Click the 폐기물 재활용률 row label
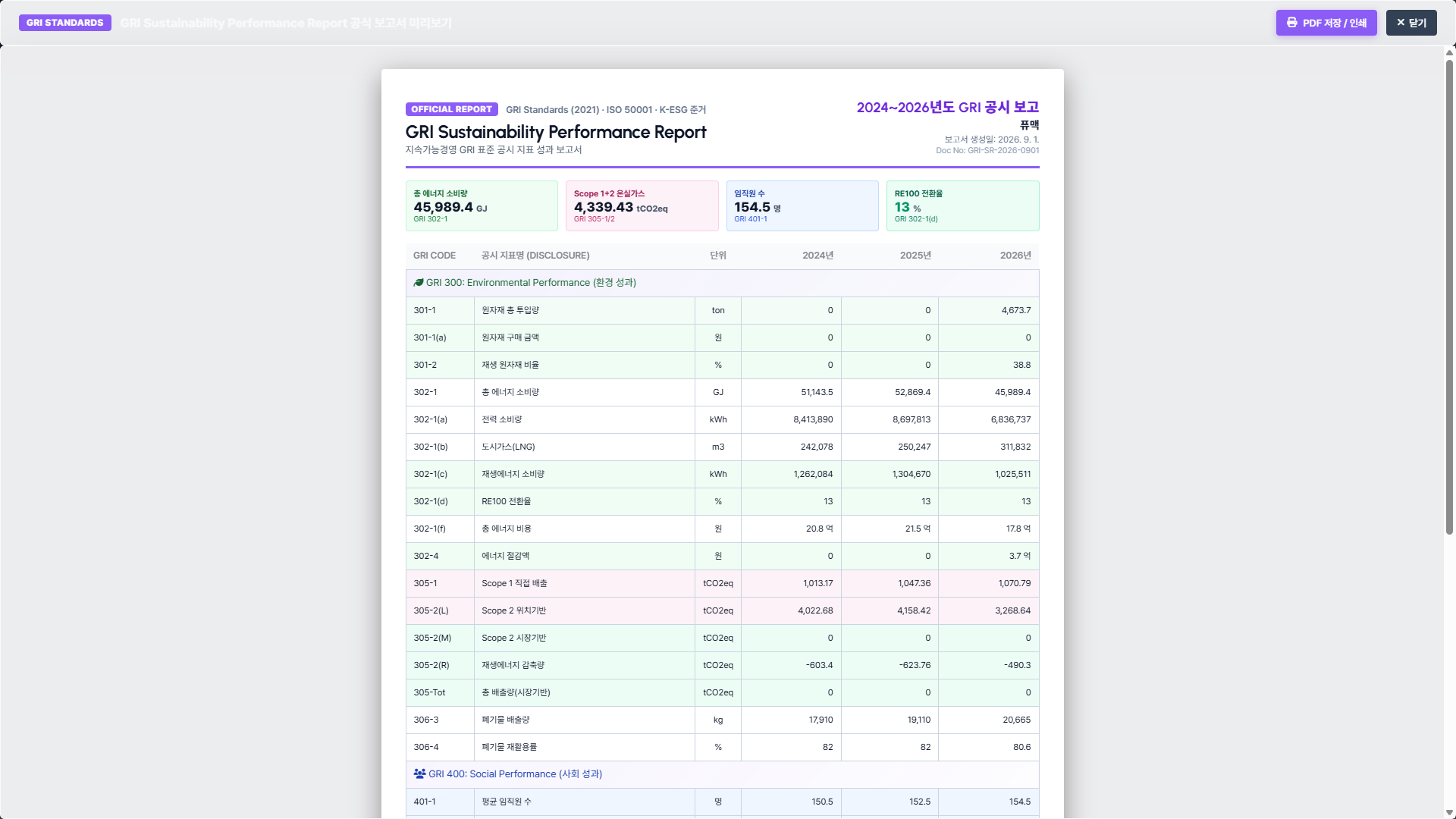The width and height of the screenshot is (1456, 819). pyautogui.click(x=510, y=747)
